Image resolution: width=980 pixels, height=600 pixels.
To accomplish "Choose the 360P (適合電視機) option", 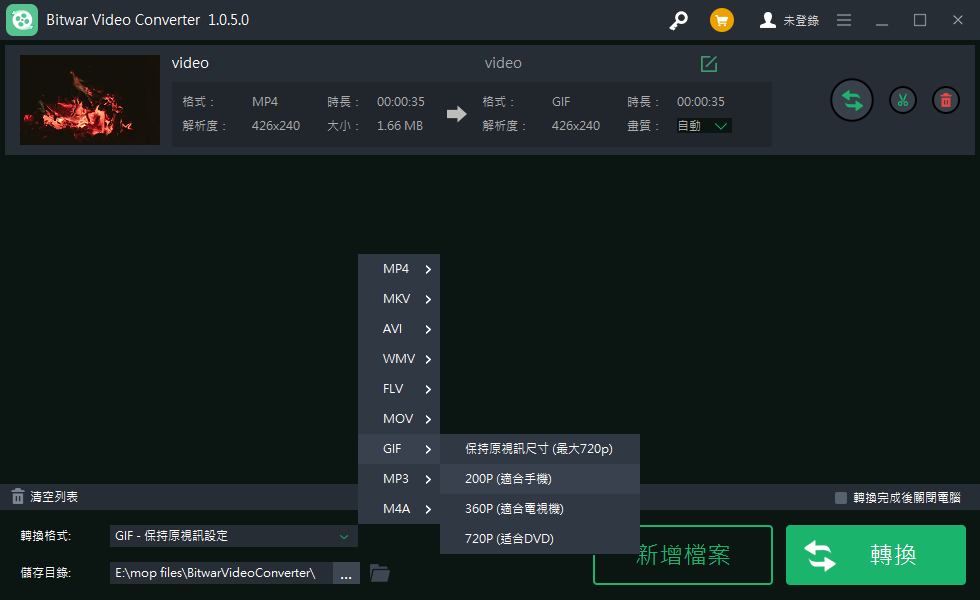I will tap(540, 509).
